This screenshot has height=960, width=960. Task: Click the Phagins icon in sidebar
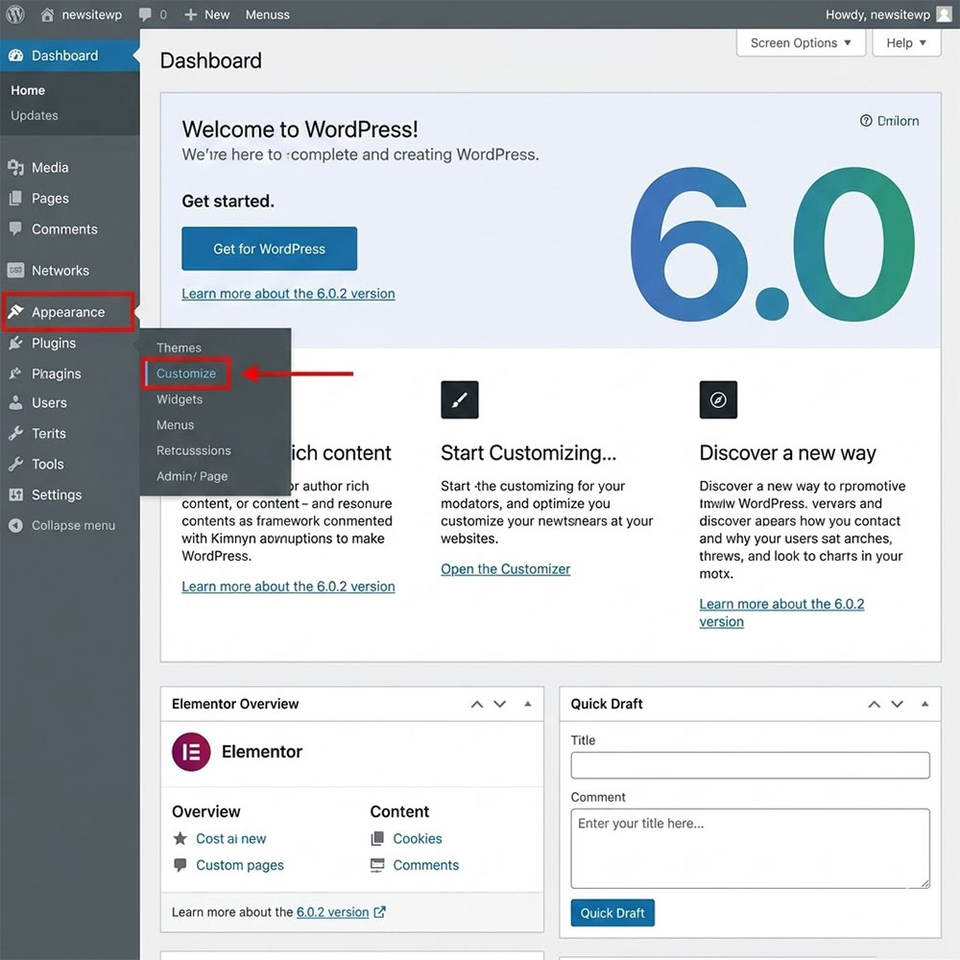point(16,373)
